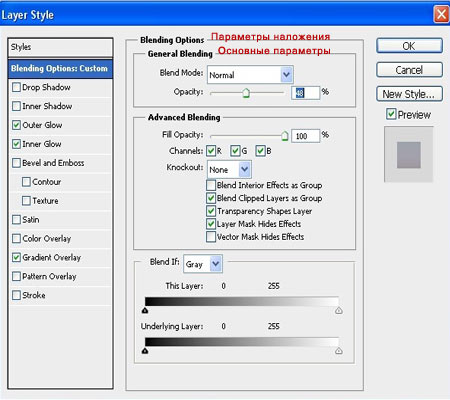Click the black Underlying Layer slider handle
Viewport: 450px width, 400px height.
(145, 351)
